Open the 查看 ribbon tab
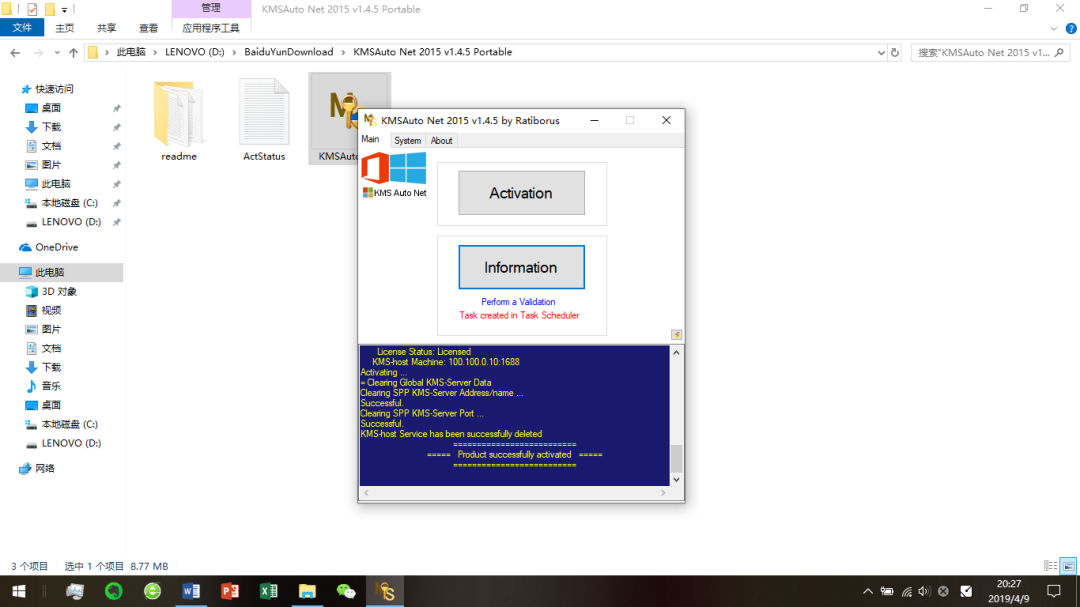Image resolution: width=1080 pixels, height=607 pixels. [148, 28]
